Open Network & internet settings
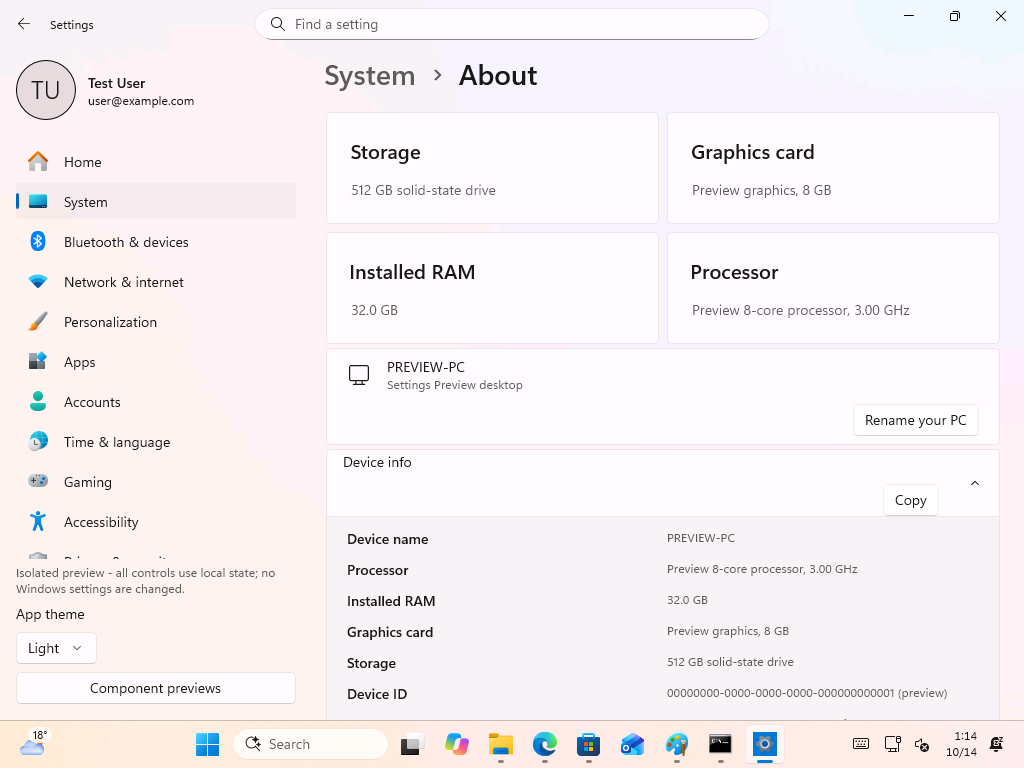This screenshot has width=1024, height=768. point(155,282)
